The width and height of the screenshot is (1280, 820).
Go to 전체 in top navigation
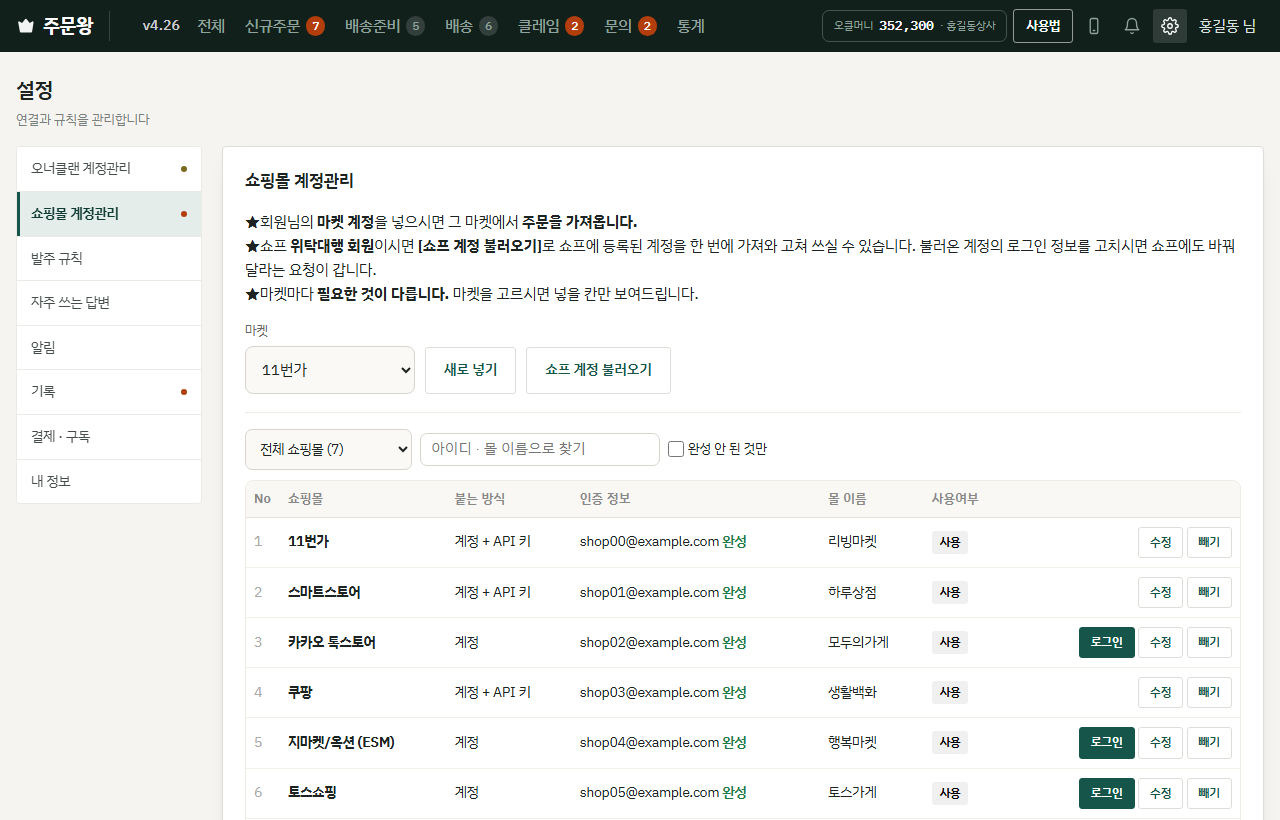pyautogui.click(x=211, y=26)
